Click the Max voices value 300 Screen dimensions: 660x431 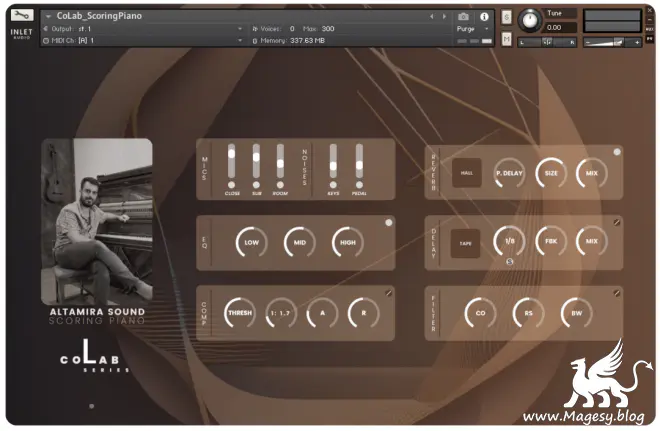coord(328,29)
